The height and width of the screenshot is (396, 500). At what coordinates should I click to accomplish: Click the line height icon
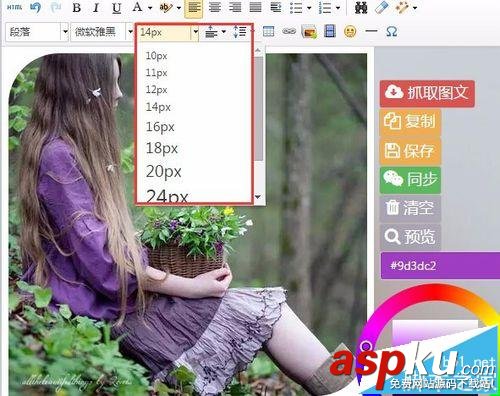tap(240, 32)
